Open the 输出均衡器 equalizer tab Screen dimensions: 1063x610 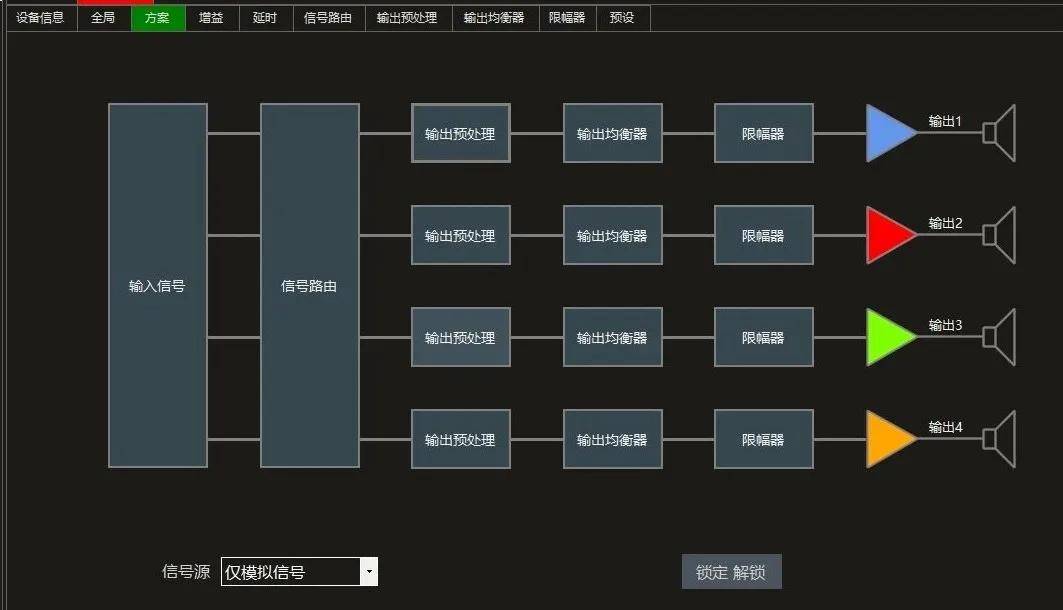[x=495, y=17]
